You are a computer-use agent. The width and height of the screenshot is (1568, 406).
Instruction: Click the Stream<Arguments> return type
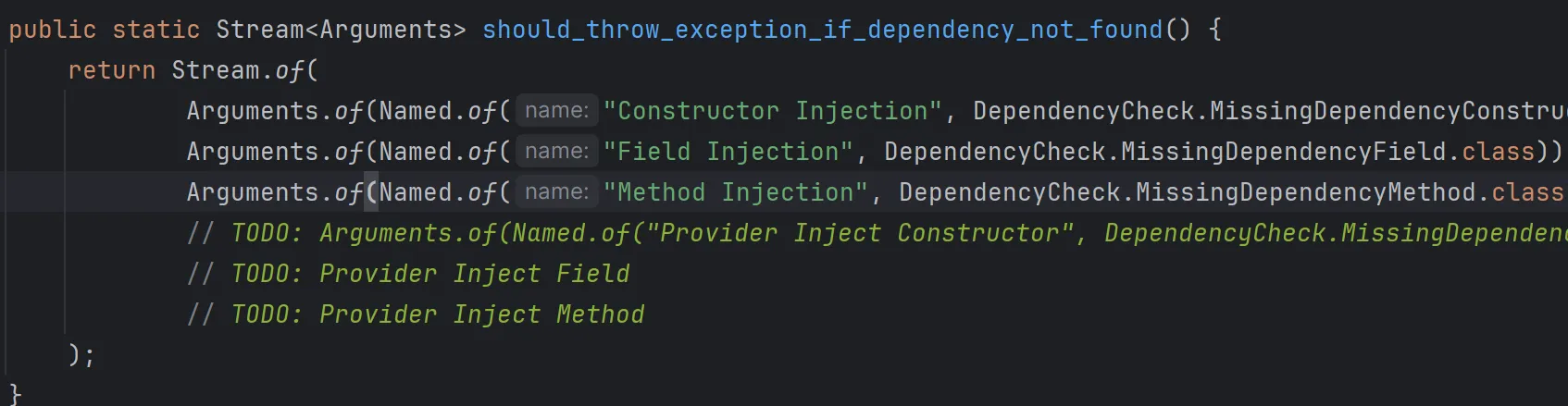341,30
